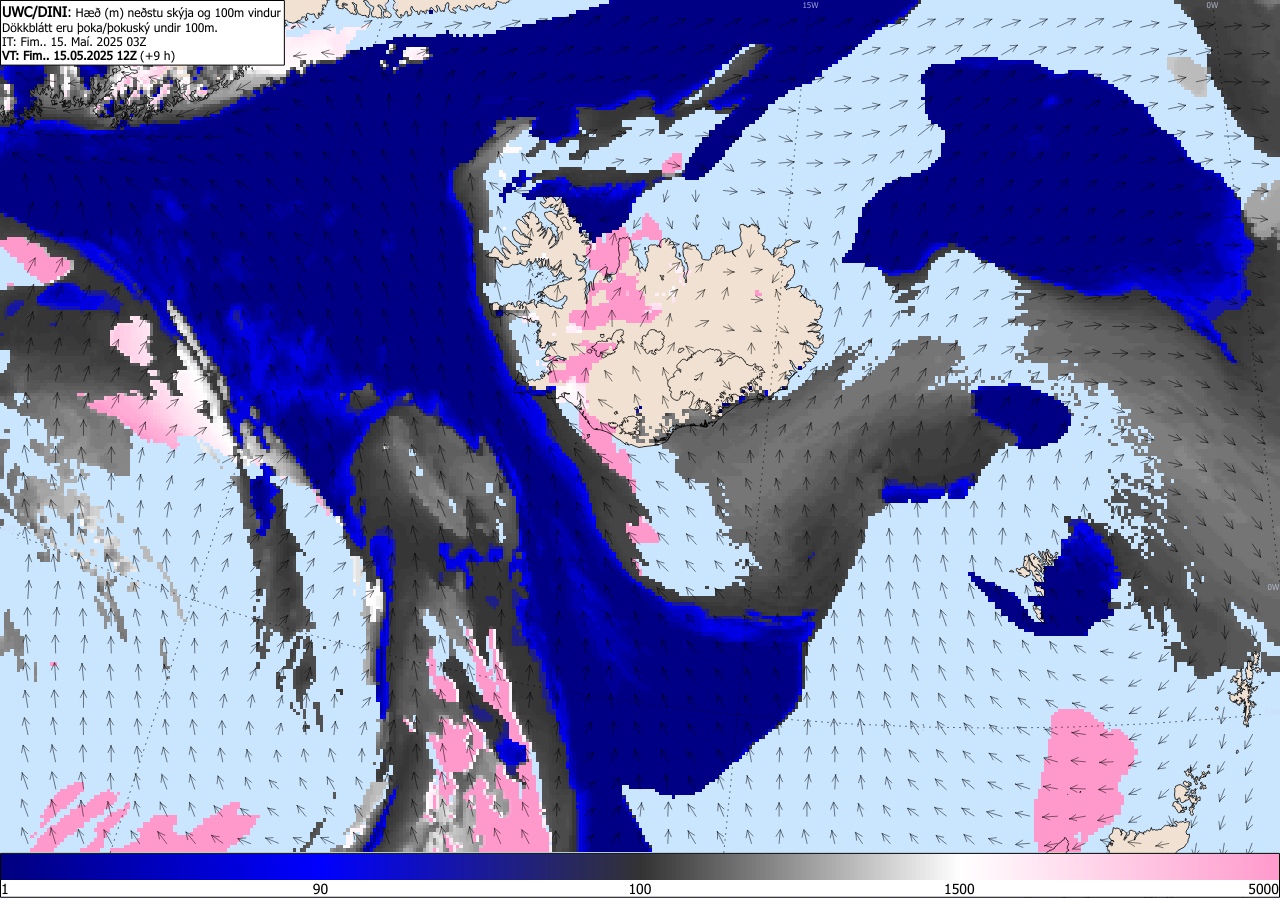
Task: Click the scale label '1500'
Action: tap(959, 889)
